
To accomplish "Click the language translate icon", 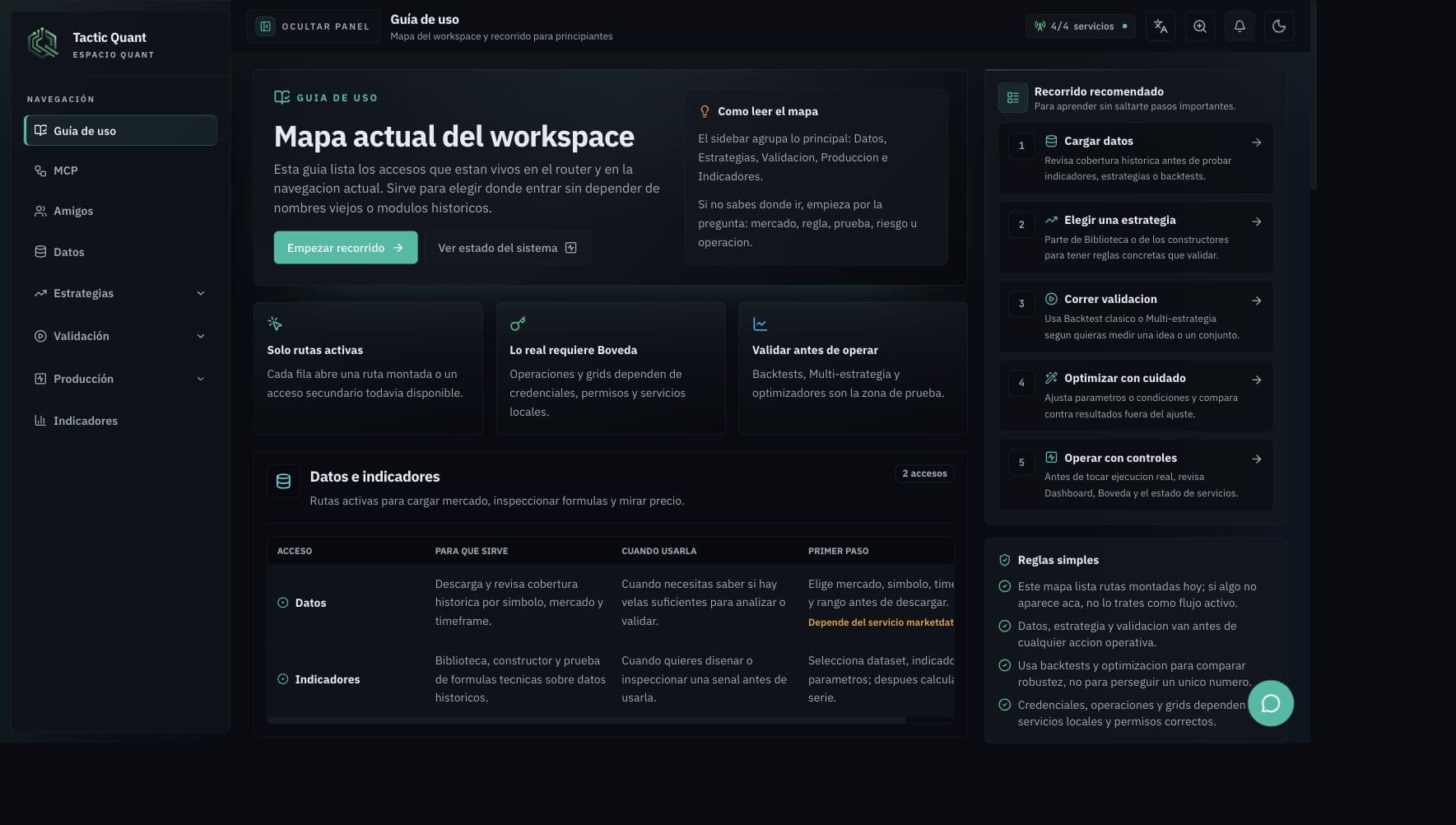I will [1161, 26].
